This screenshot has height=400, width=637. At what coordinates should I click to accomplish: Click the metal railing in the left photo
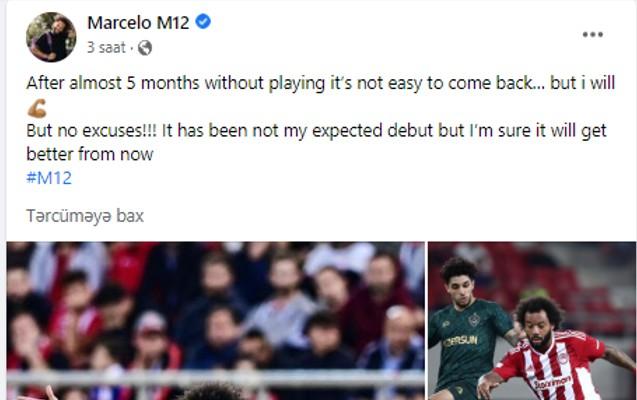click(215, 378)
